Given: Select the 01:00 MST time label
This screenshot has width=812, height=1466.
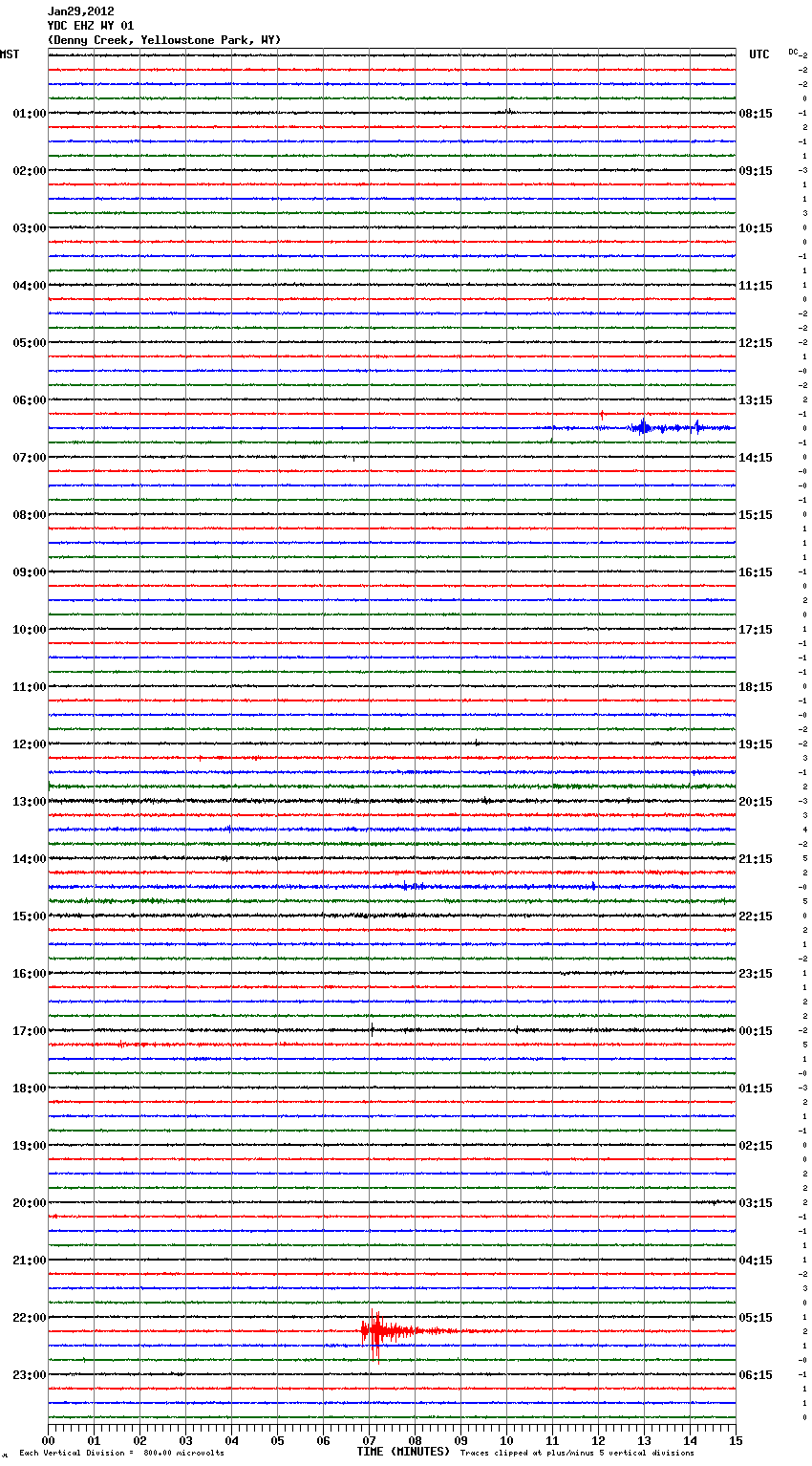Looking at the screenshot, I should click(x=30, y=114).
